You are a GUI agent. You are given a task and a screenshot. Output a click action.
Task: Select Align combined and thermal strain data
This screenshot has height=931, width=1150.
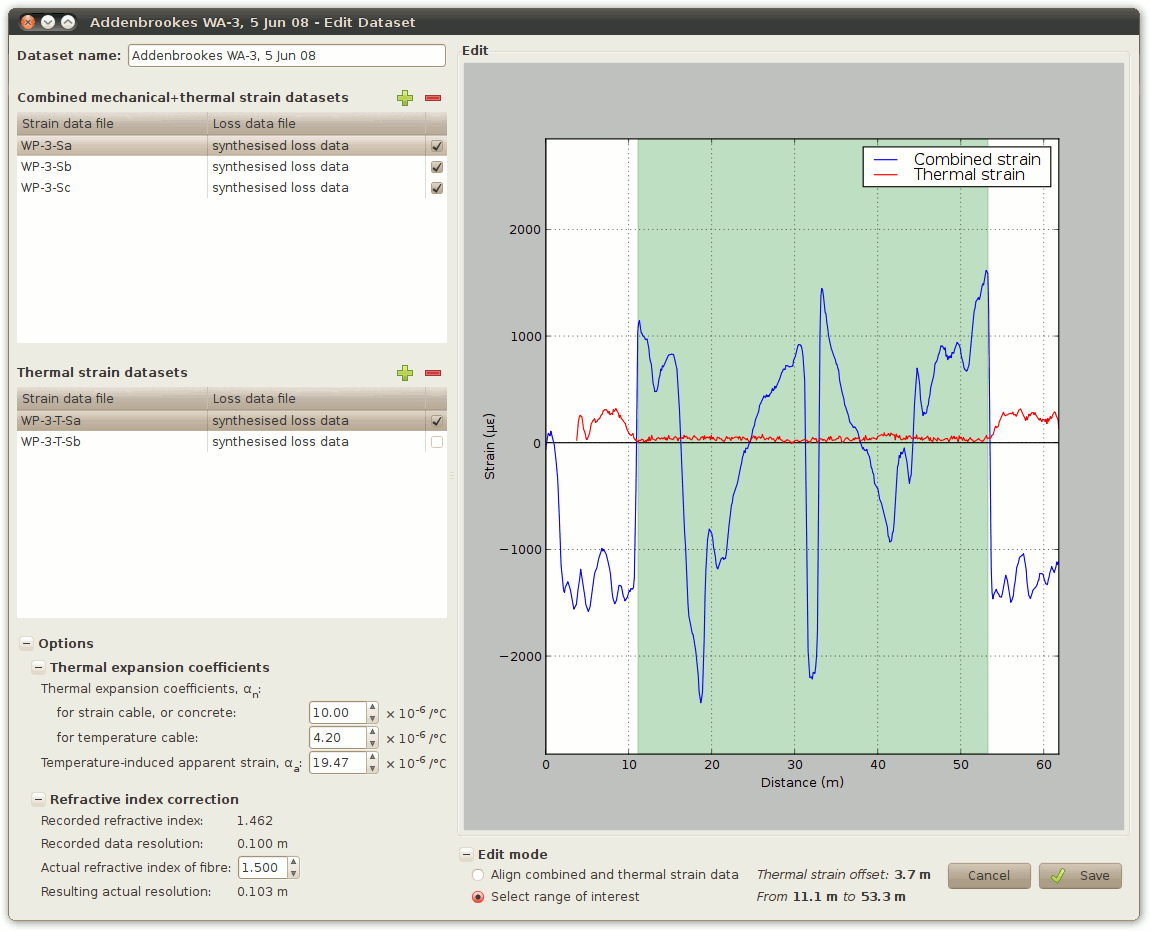point(478,875)
